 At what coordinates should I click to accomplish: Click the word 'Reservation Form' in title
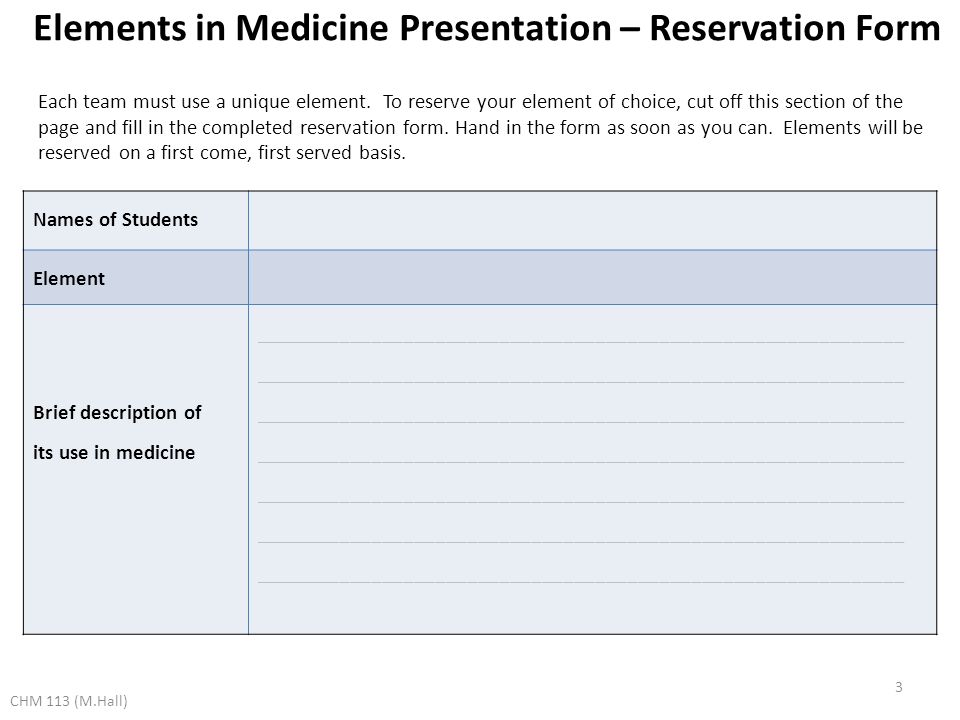pos(795,28)
